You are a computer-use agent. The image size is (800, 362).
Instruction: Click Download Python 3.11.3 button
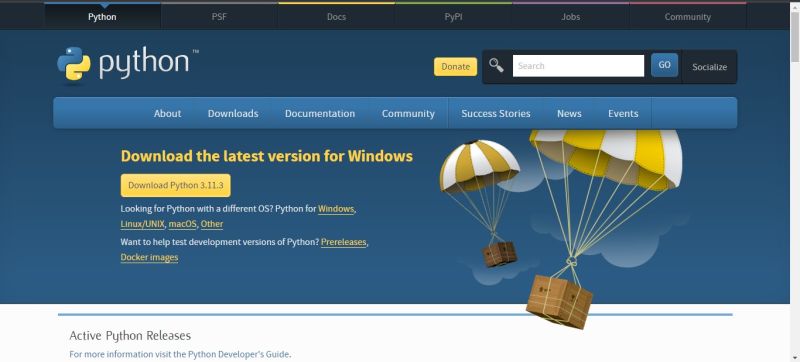click(x=176, y=185)
